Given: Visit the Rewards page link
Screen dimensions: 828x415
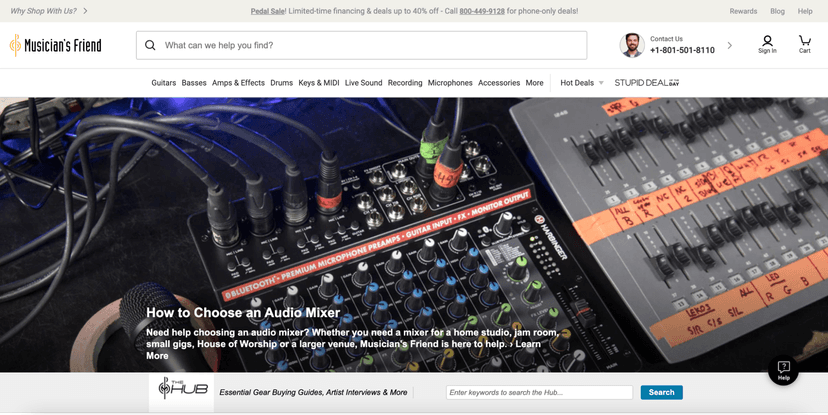Looking at the screenshot, I should 743,11.
